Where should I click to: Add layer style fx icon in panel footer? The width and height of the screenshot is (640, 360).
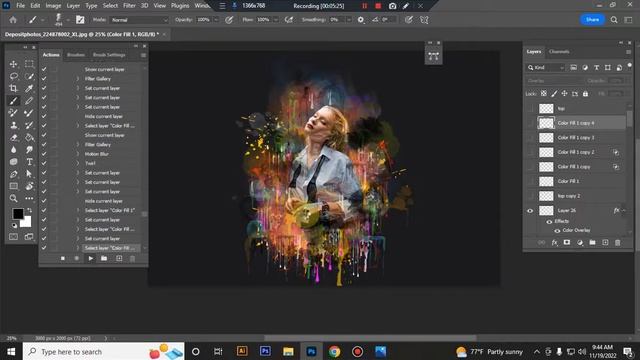coord(554,242)
